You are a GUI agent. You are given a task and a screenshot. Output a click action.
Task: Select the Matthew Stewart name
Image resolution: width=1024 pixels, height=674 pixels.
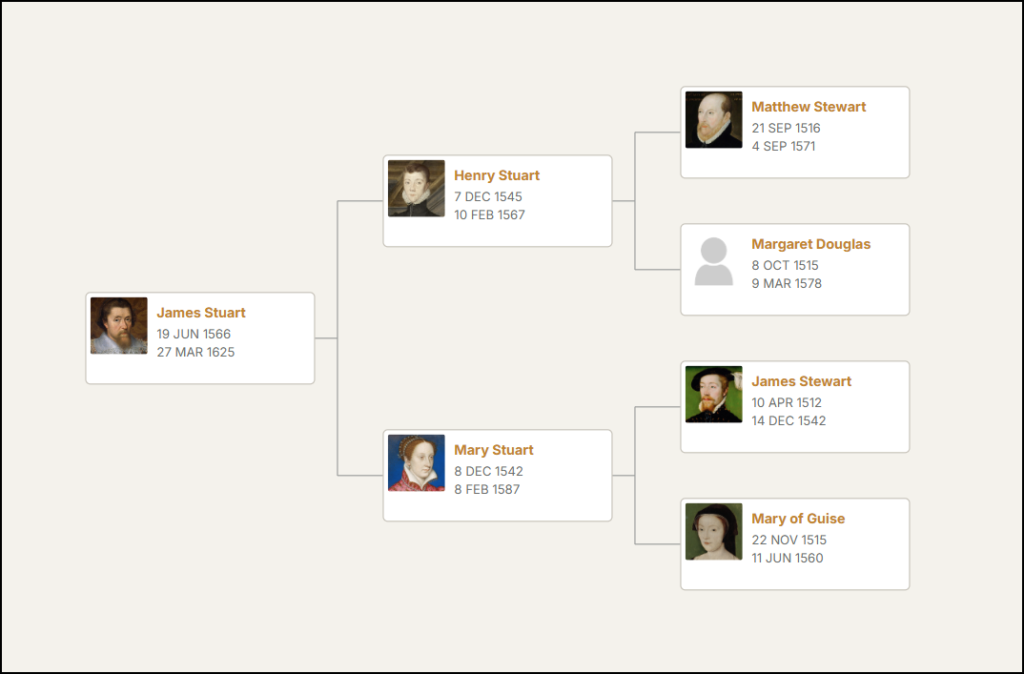(x=808, y=107)
